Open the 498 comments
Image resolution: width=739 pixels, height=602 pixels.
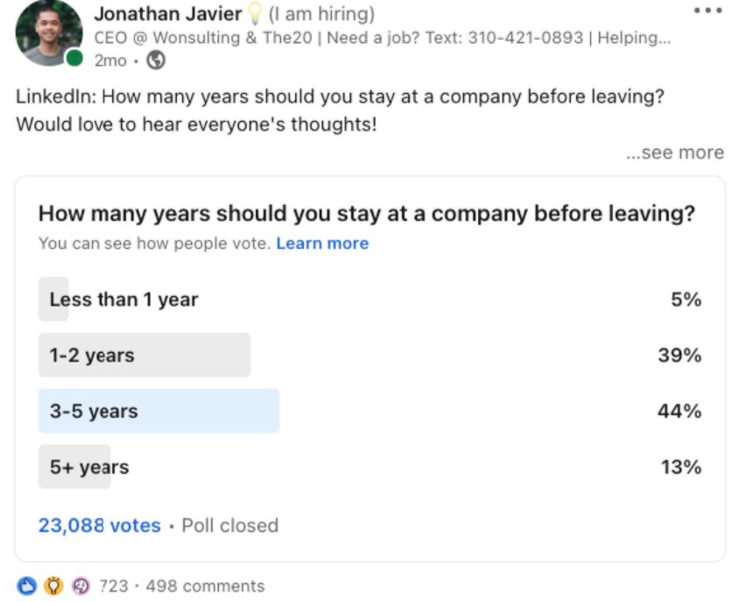(205, 586)
